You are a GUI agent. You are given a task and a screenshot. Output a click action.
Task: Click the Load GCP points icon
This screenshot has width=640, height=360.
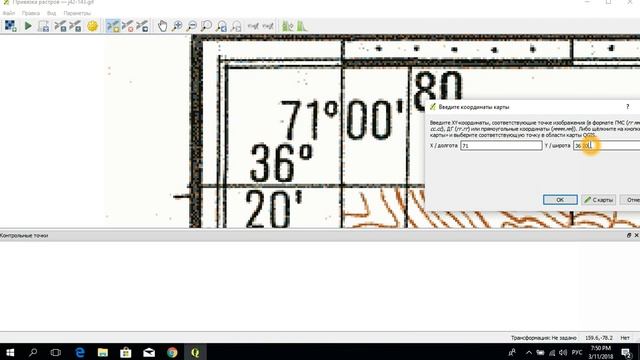pos(60,26)
